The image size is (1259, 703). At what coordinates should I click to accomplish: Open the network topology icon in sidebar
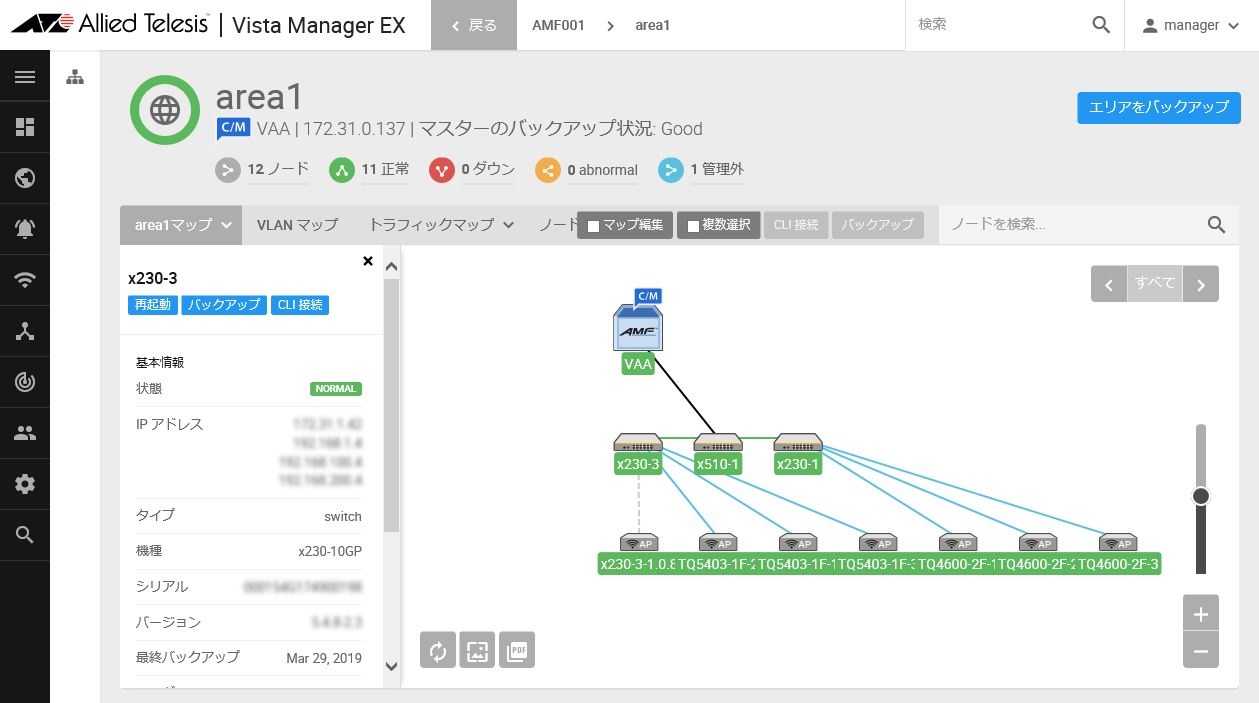pyautogui.click(x=25, y=331)
